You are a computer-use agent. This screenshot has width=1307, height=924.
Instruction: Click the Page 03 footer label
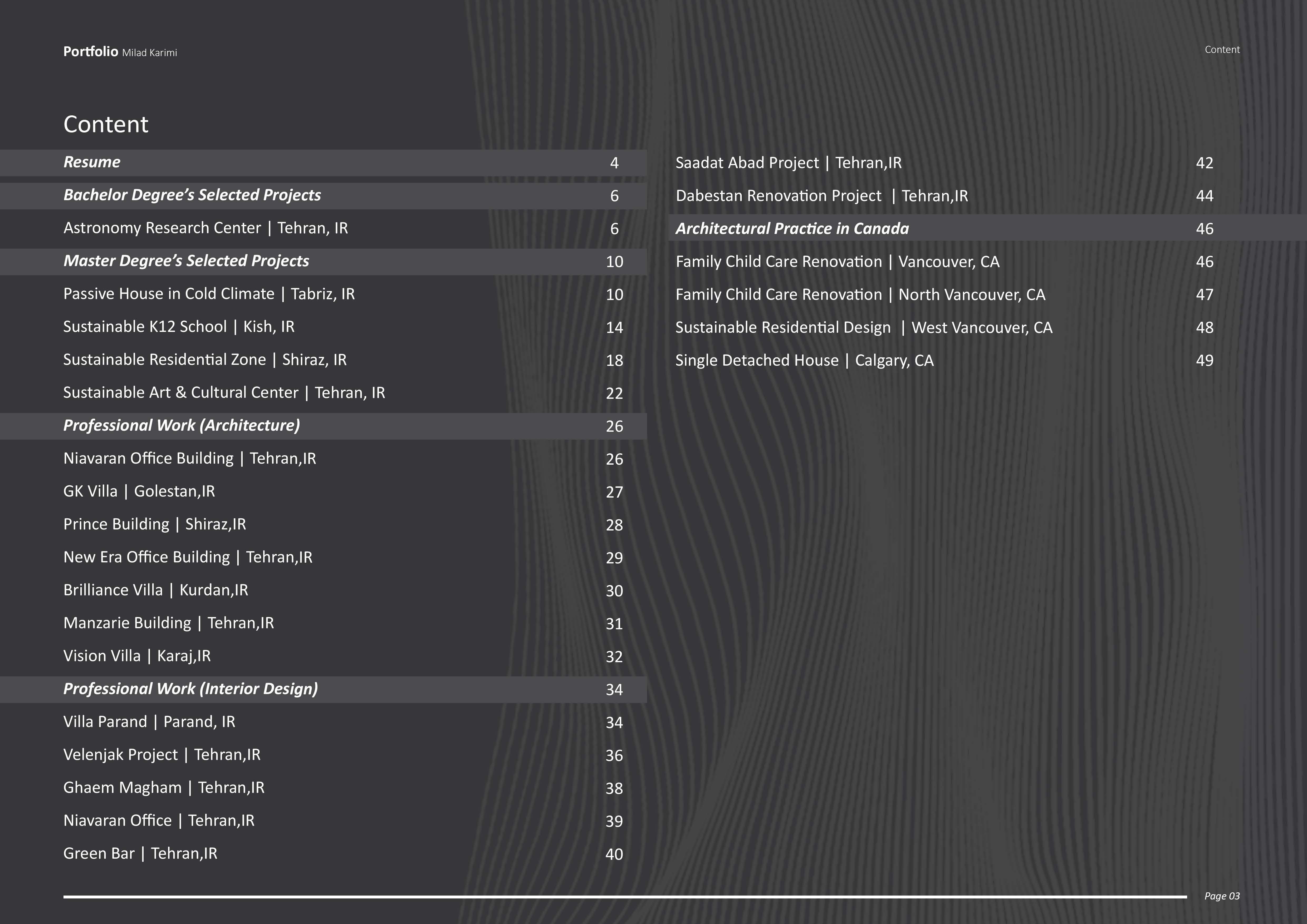click(1222, 896)
